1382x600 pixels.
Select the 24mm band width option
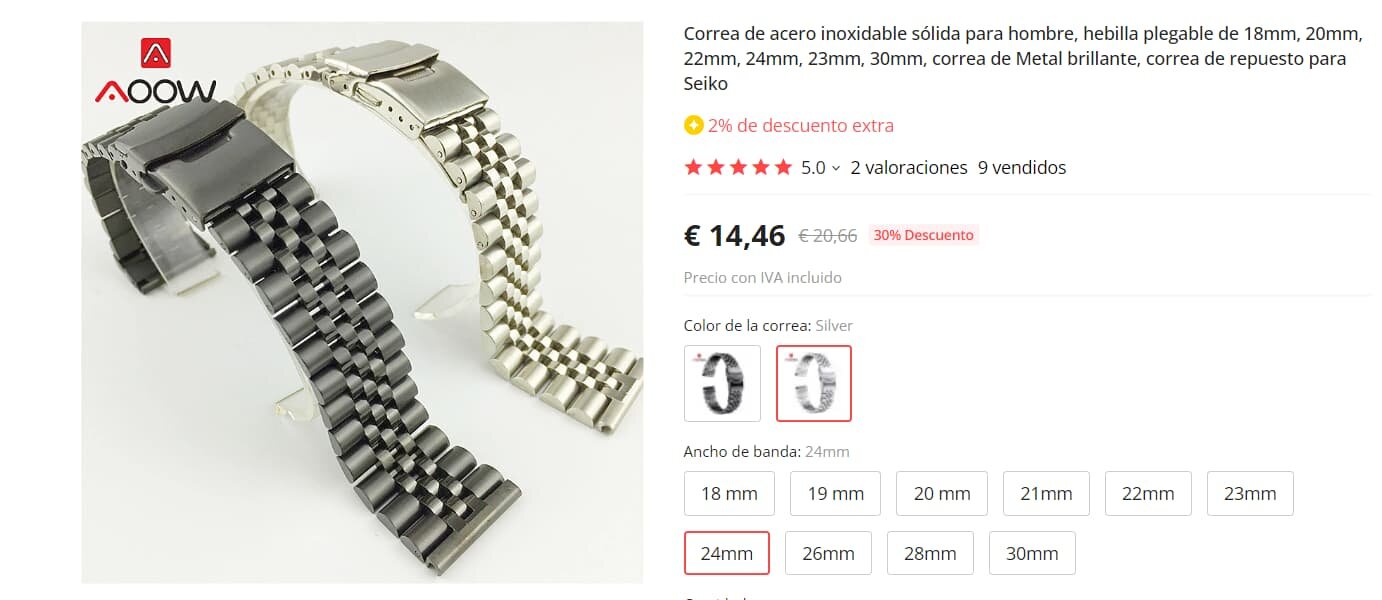point(727,553)
